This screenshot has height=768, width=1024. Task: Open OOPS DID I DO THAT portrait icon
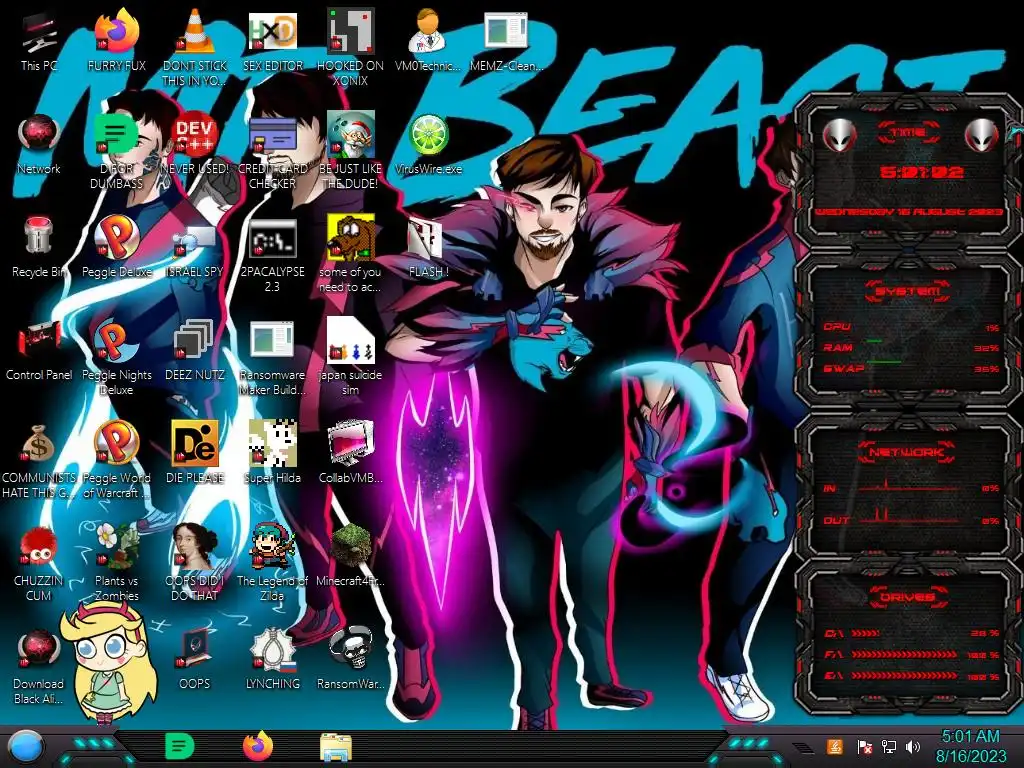195,562
